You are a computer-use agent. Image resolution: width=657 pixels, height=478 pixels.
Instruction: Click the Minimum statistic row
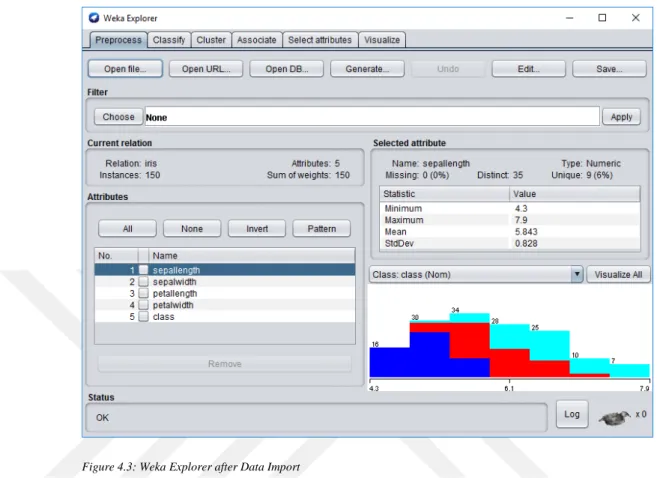[x=510, y=208]
